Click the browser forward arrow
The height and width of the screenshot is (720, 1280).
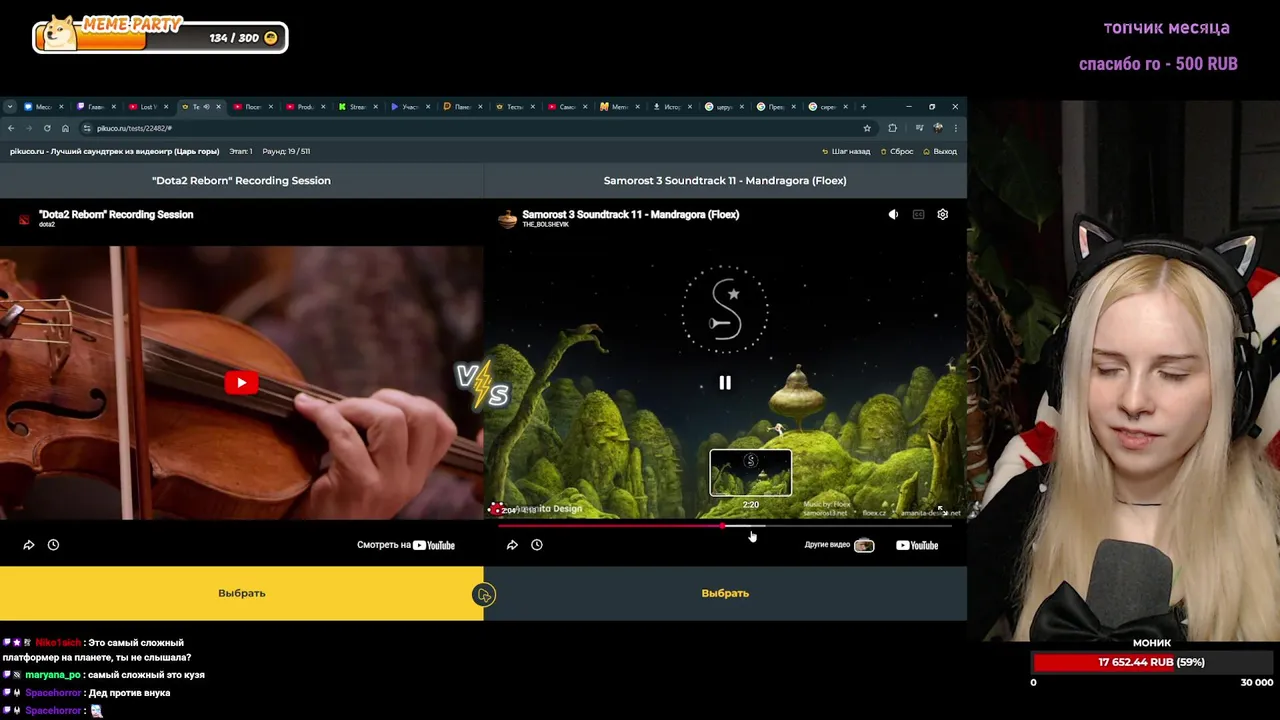29,128
